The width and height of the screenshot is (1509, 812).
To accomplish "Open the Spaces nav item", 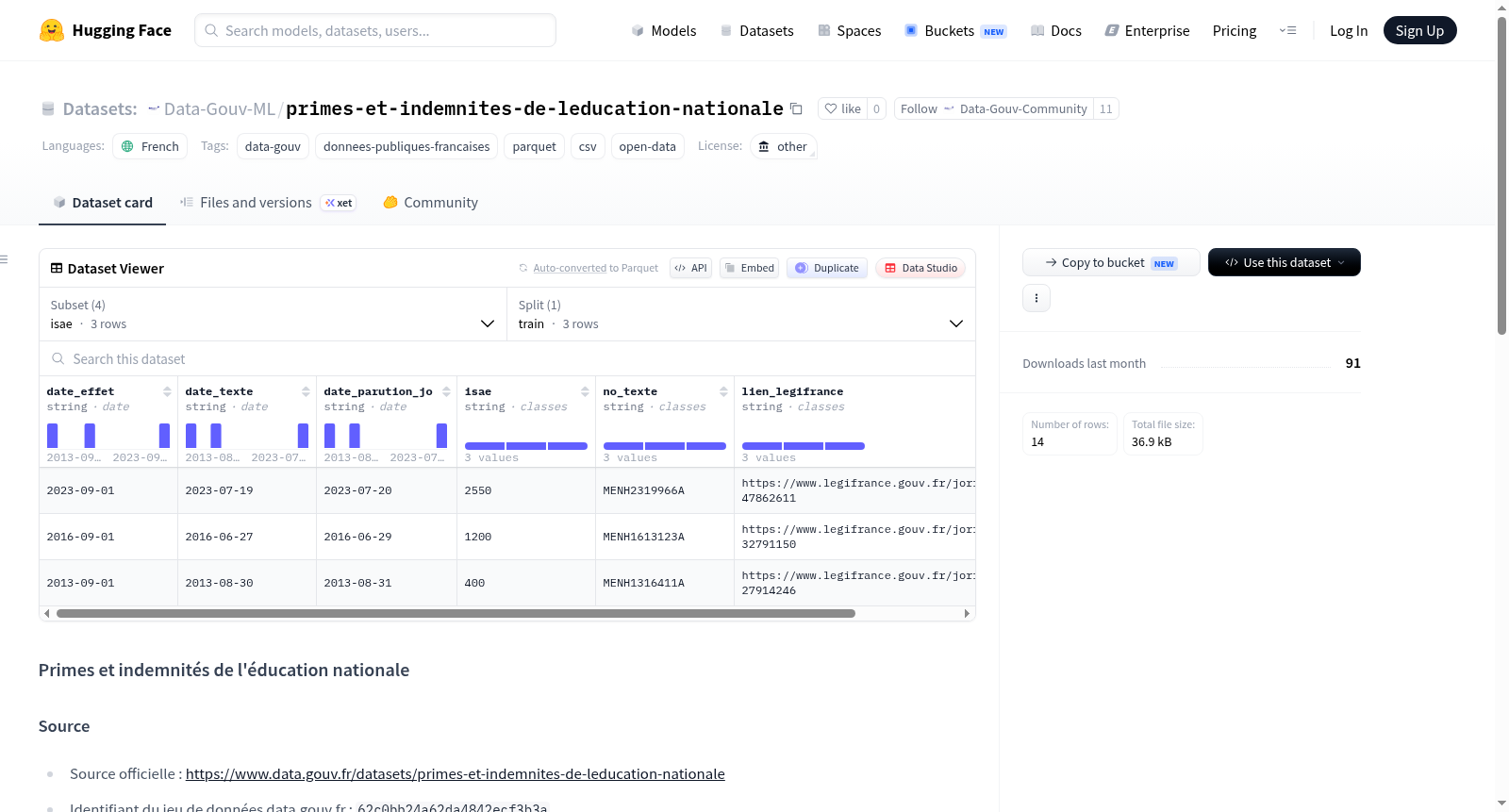I will 849,30.
